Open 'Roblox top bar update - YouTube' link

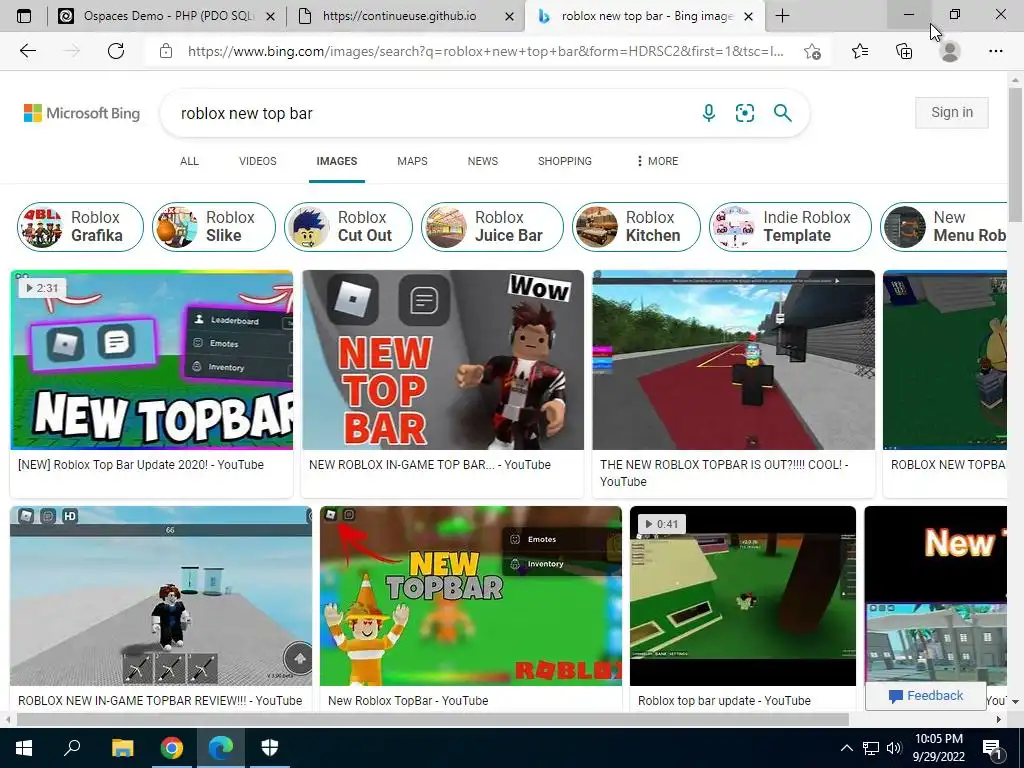tap(724, 700)
